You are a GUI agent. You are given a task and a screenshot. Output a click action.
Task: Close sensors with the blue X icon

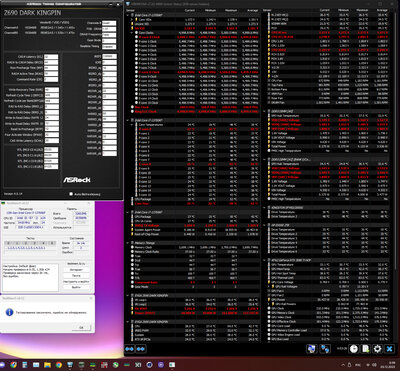(389, 349)
